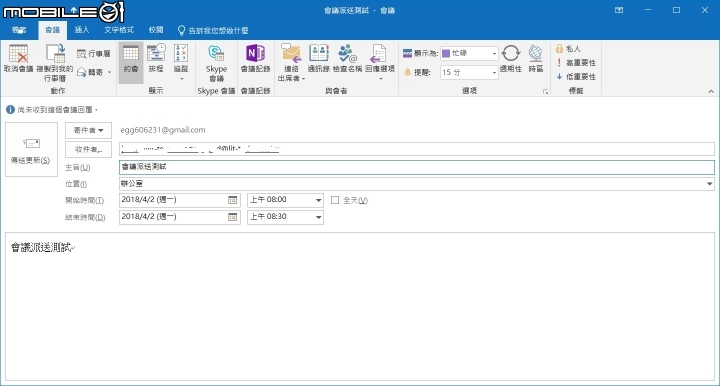Switch to the Meeting (會議) tab
The width and height of the screenshot is (720, 386).
click(52, 30)
